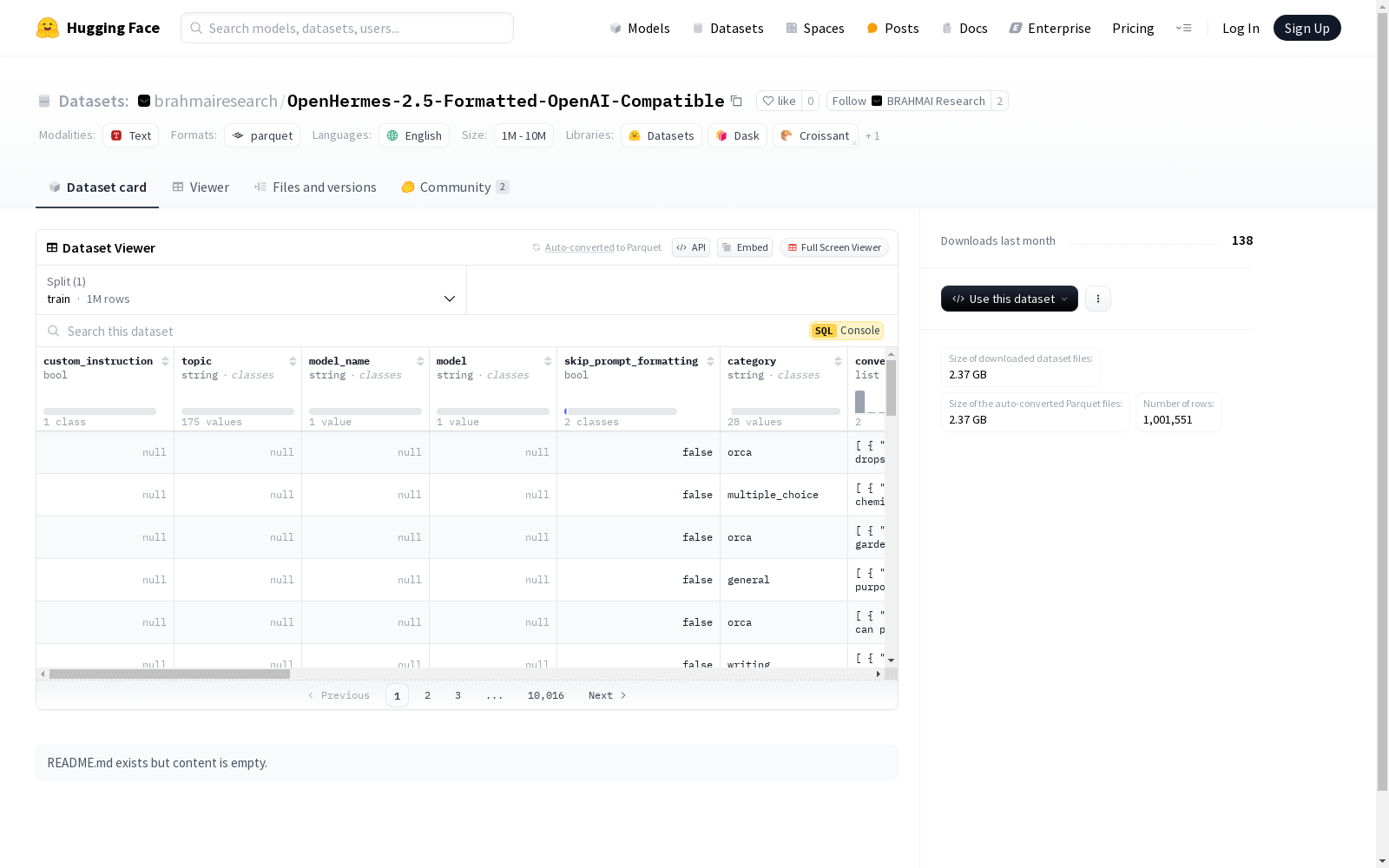Sort the topic column

point(293,361)
